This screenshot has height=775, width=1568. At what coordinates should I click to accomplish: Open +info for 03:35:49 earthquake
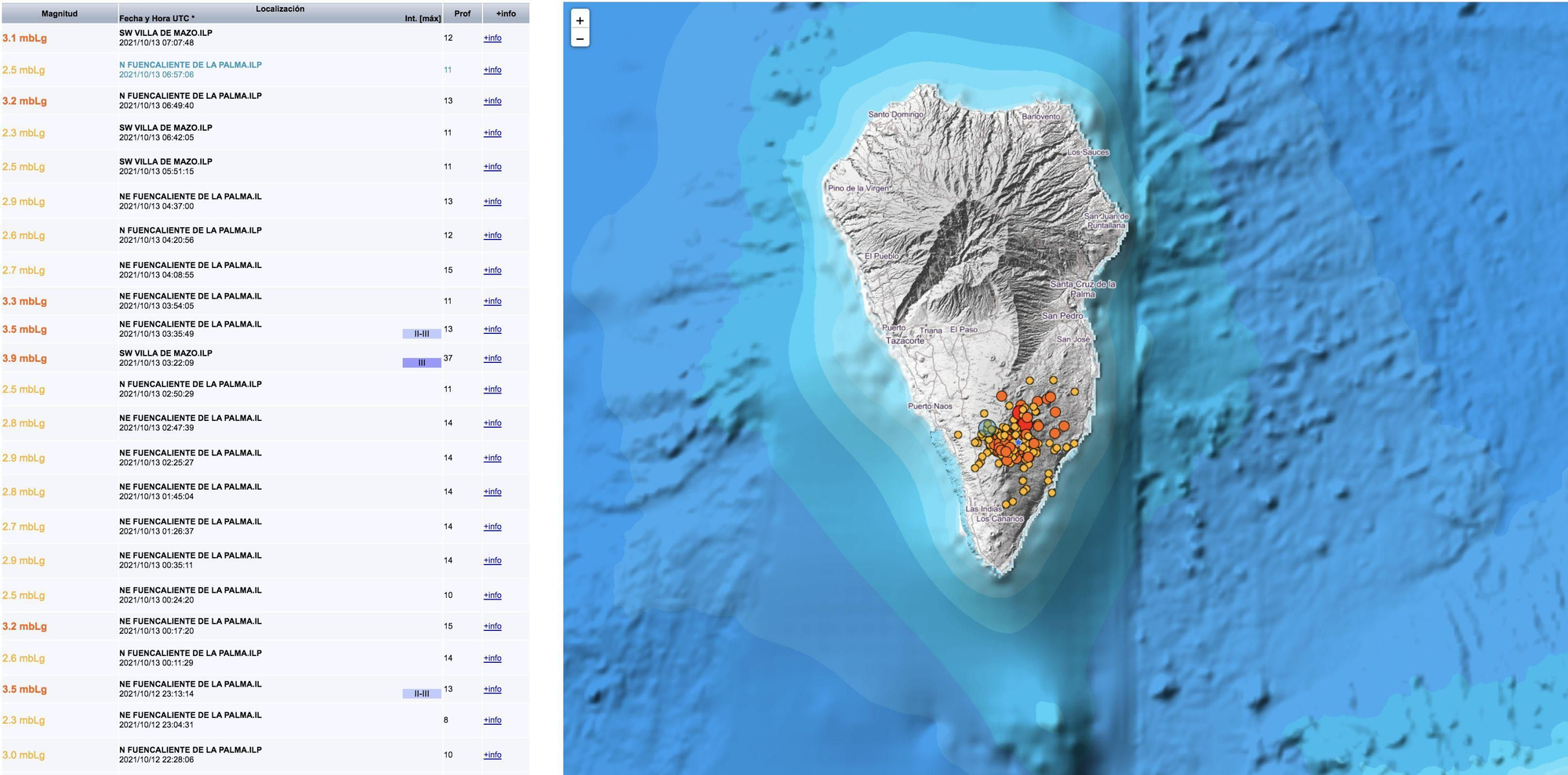click(x=492, y=330)
